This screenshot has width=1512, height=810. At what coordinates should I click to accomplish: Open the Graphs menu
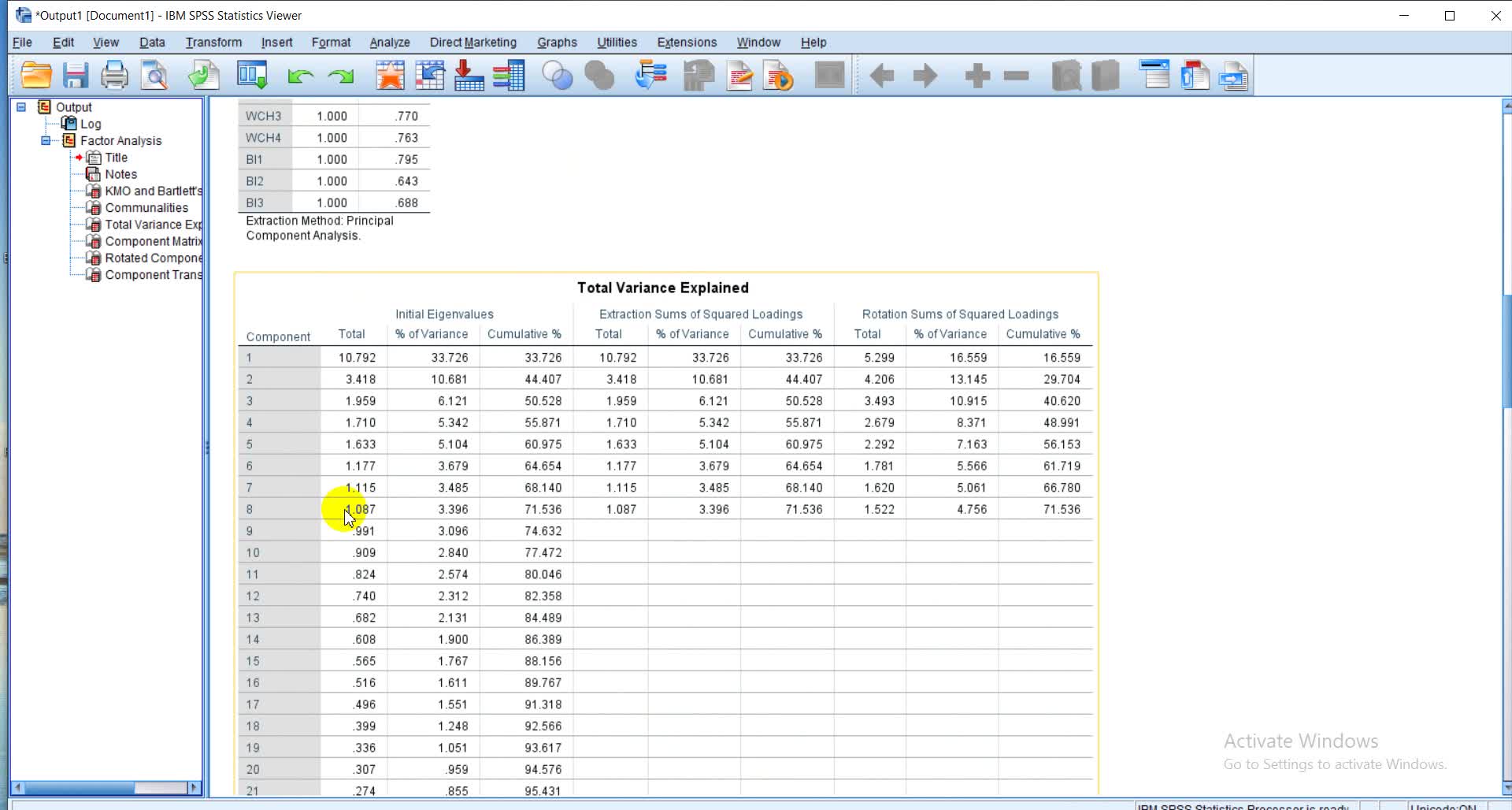(x=557, y=43)
